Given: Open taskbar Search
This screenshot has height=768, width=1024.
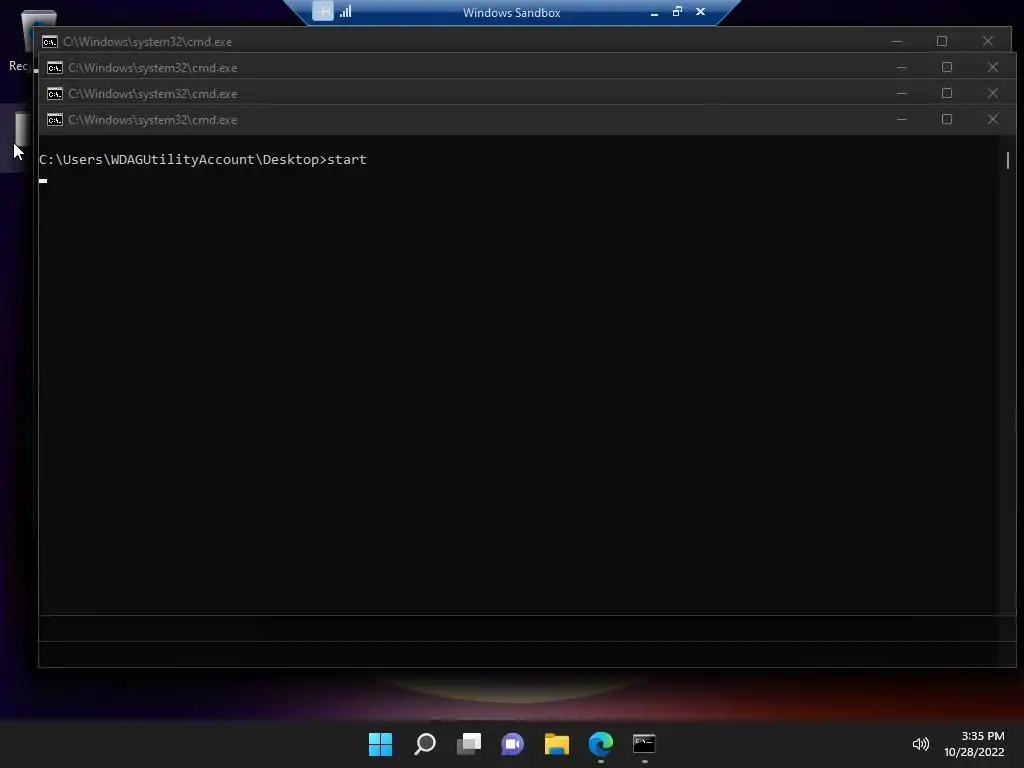Looking at the screenshot, I should pyautogui.click(x=425, y=744).
